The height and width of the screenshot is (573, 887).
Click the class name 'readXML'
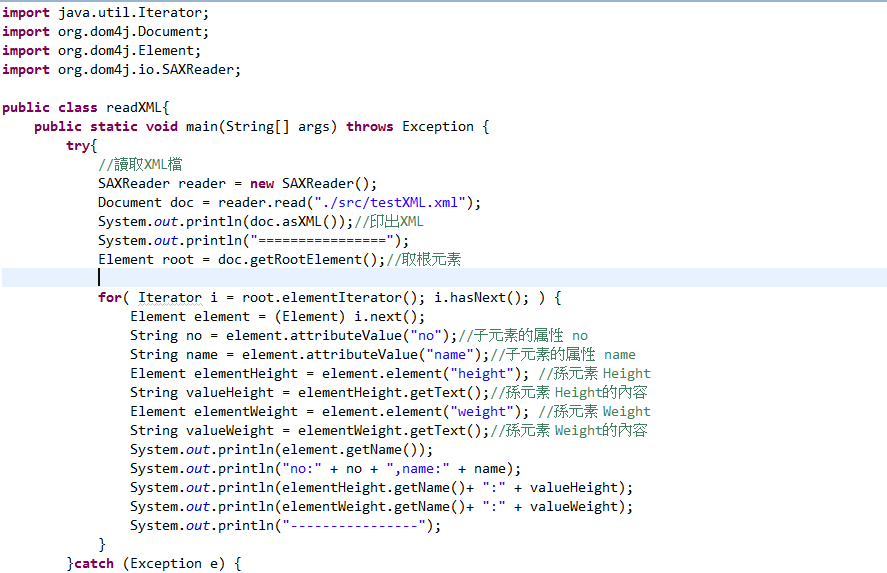tap(134, 107)
